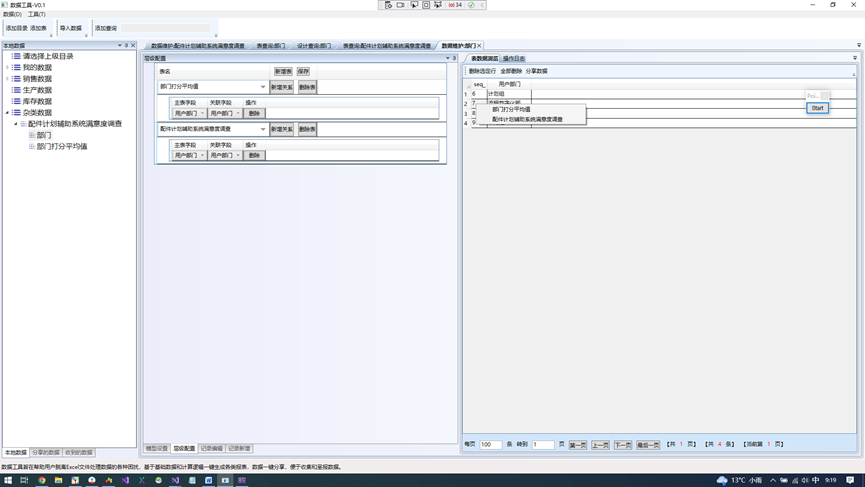Image resolution: width=865 pixels, height=487 pixels.
Task: Click the 每页 rows-per-page field showing 100
Action: point(490,445)
